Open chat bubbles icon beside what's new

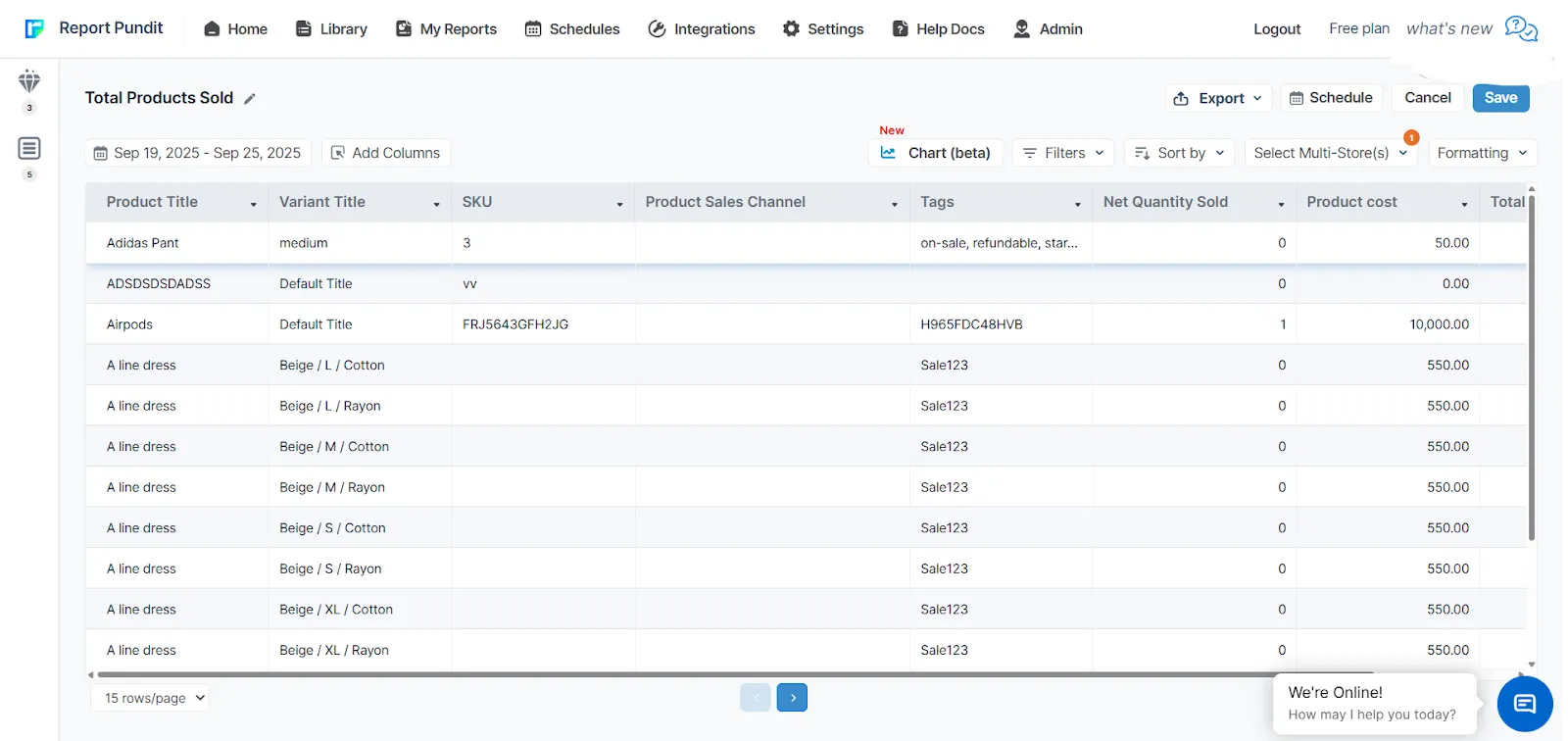pos(1521,28)
